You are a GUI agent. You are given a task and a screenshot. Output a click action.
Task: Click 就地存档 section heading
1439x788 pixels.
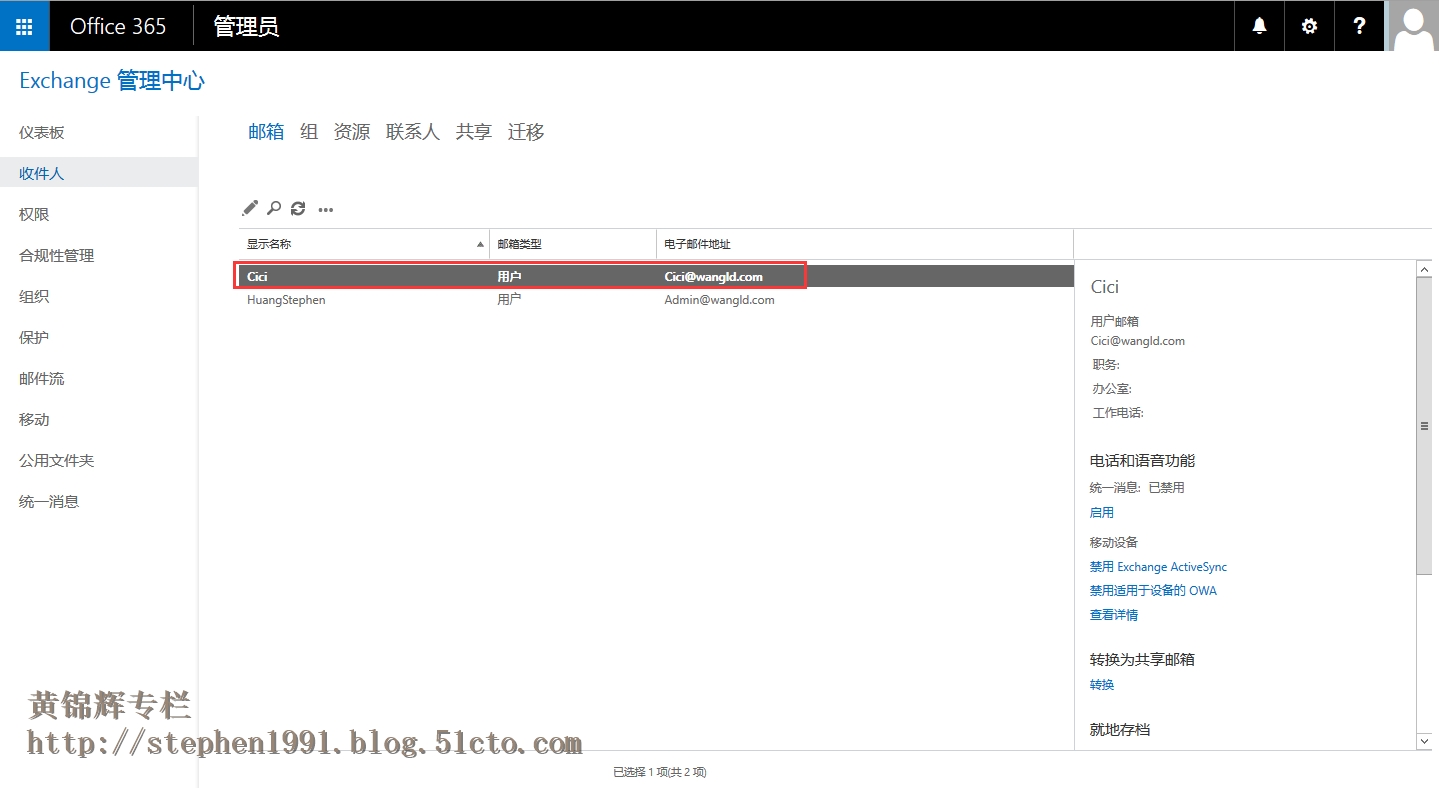[1119, 730]
